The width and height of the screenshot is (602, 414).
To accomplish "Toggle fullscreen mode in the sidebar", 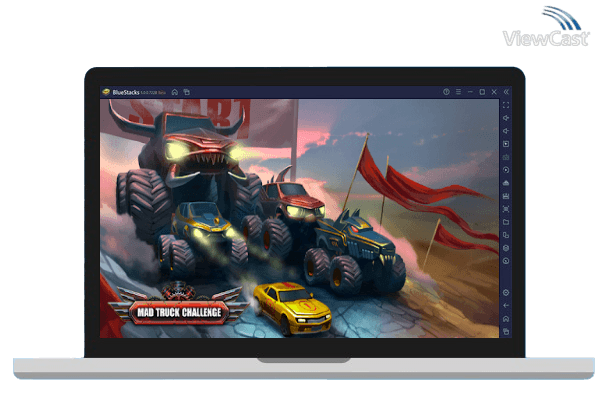I will pos(506,105).
